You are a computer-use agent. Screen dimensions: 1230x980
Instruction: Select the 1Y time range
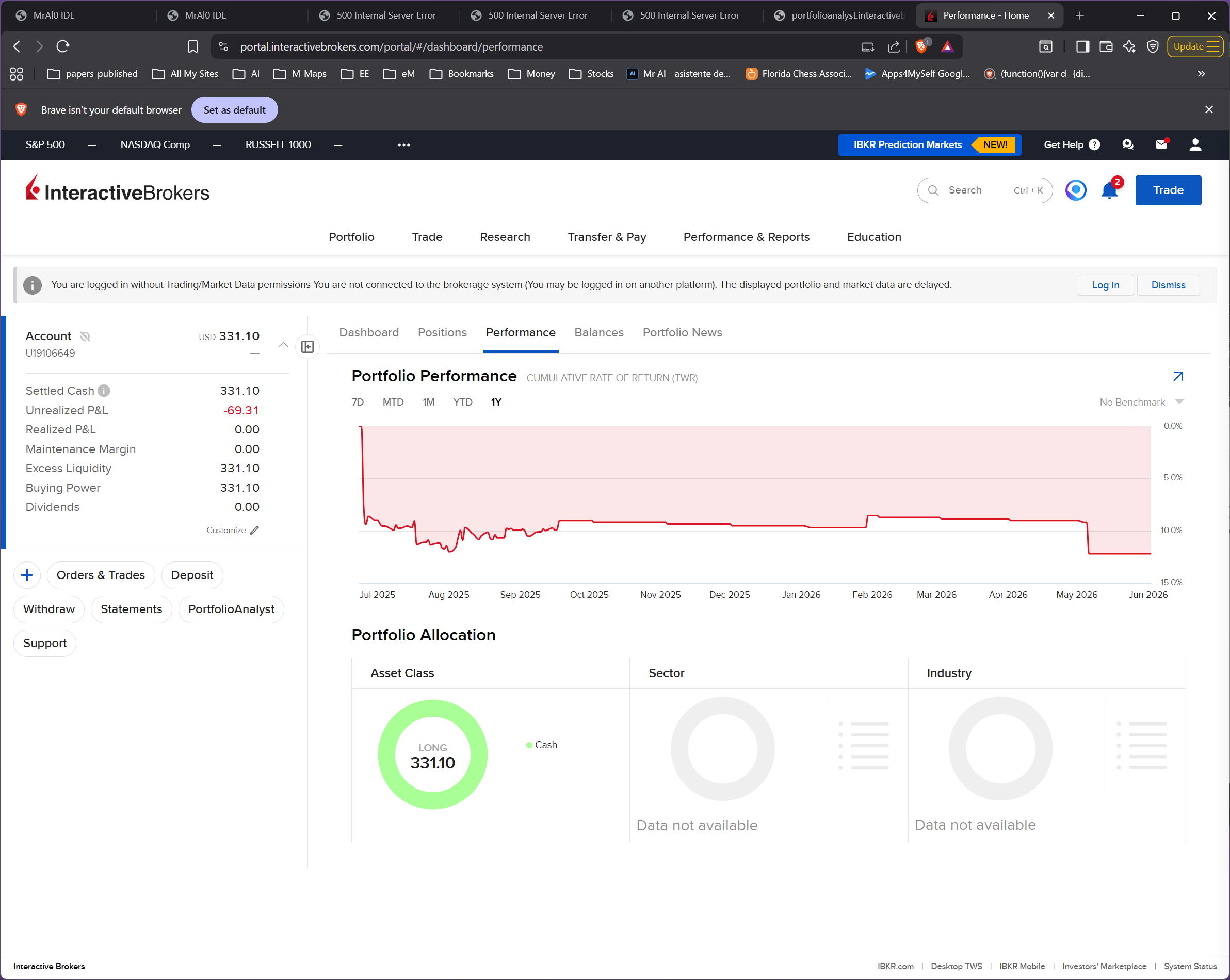(496, 403)
